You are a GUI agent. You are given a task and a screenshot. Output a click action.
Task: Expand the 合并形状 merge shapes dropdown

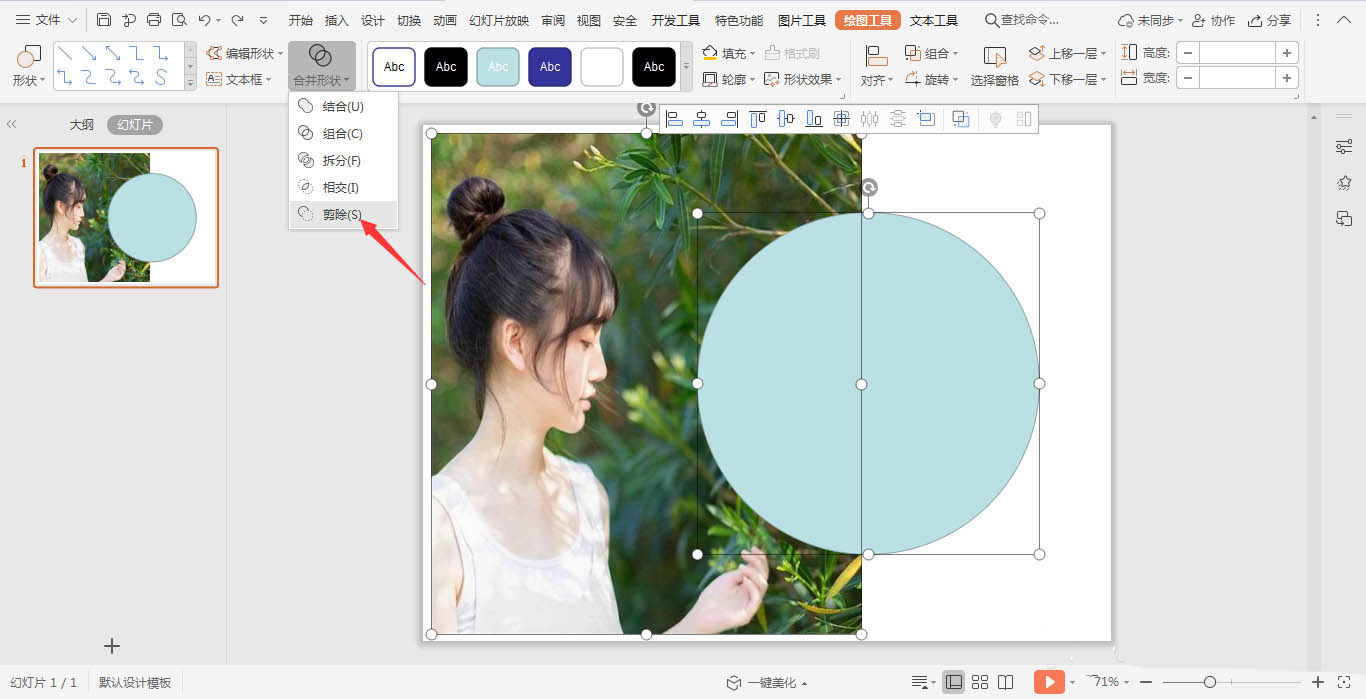click(322, 66)
